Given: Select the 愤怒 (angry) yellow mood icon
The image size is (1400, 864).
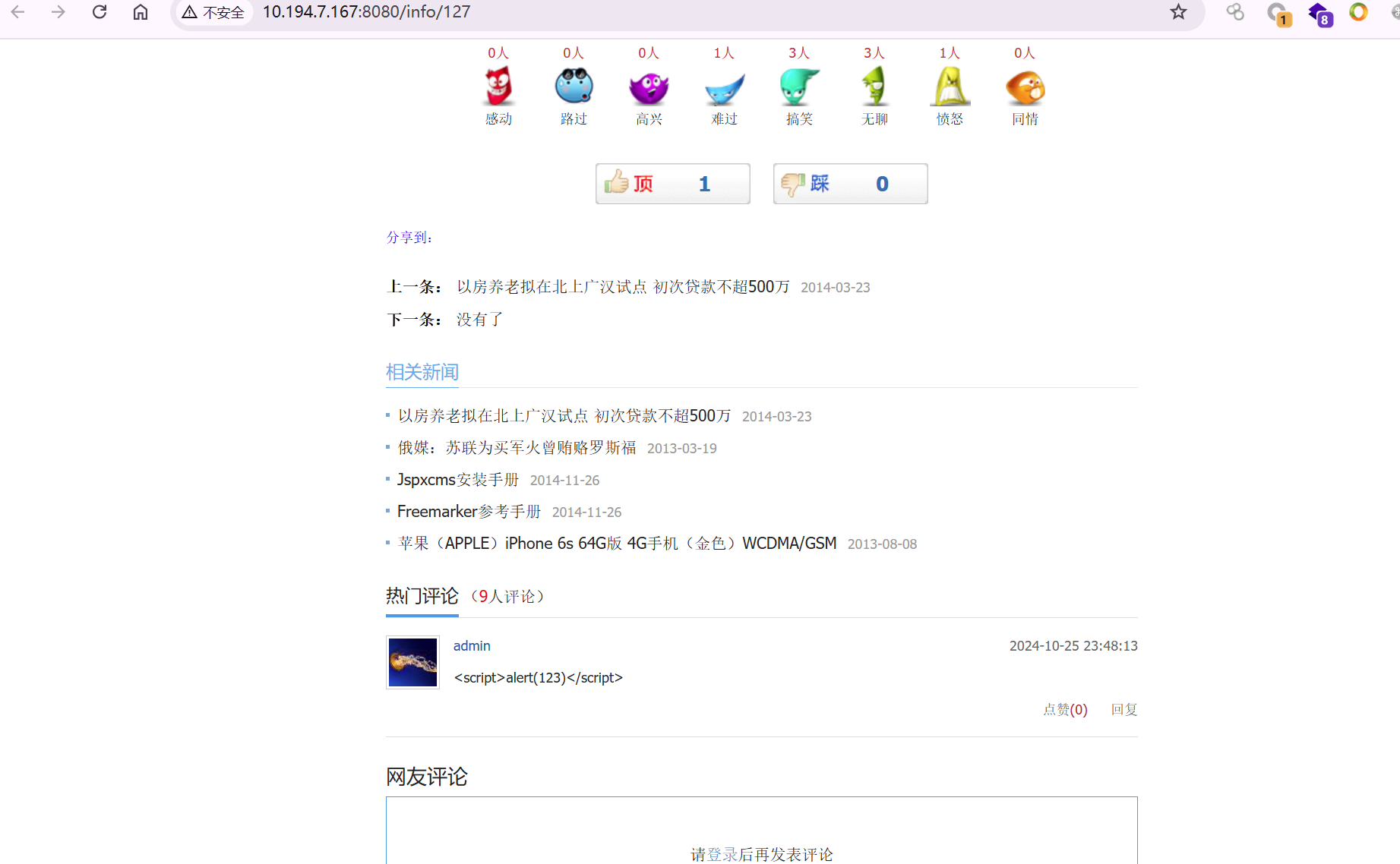Looking at the screenshot, I should pyautogui.click(x=950, y=87).
